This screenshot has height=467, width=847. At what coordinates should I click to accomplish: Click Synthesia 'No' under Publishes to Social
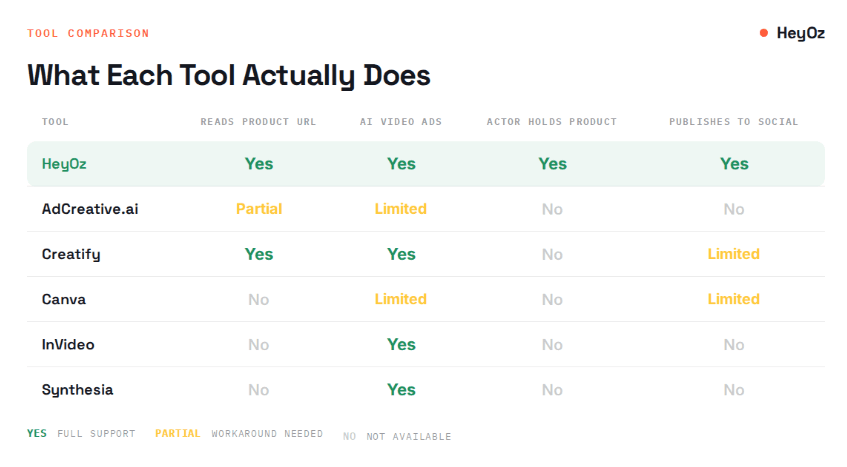734,390
